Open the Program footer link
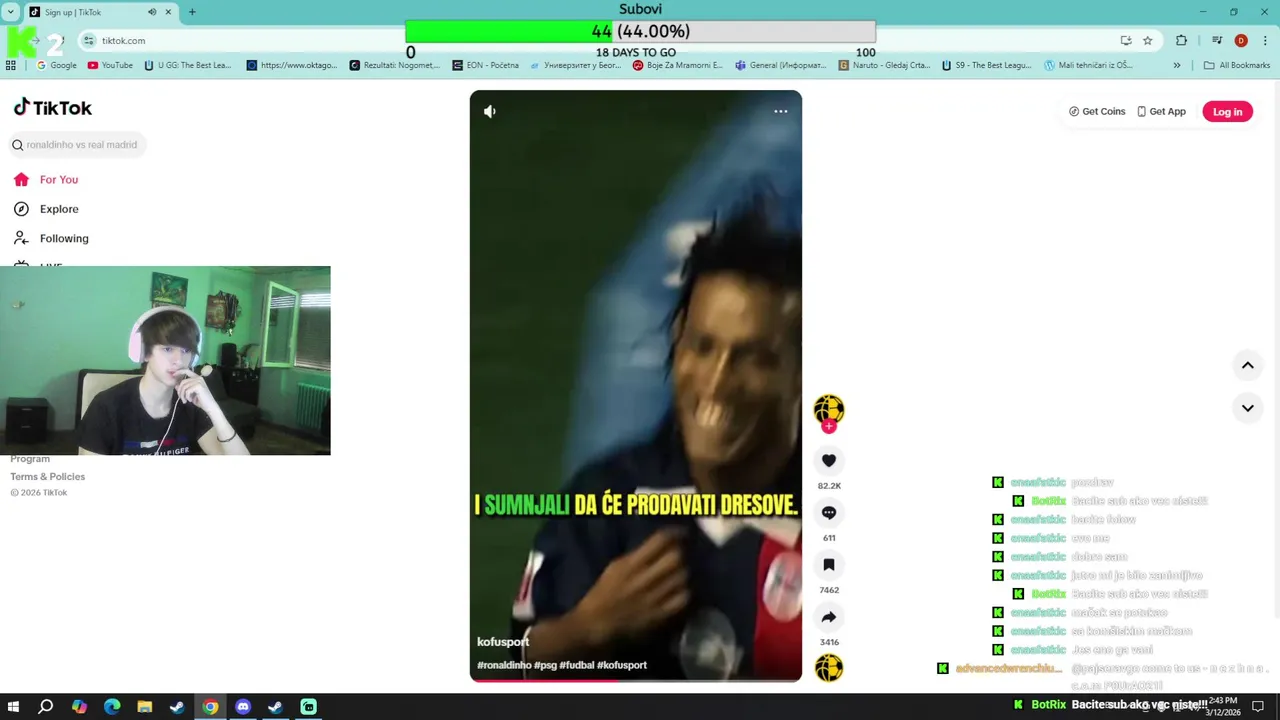 30,459
